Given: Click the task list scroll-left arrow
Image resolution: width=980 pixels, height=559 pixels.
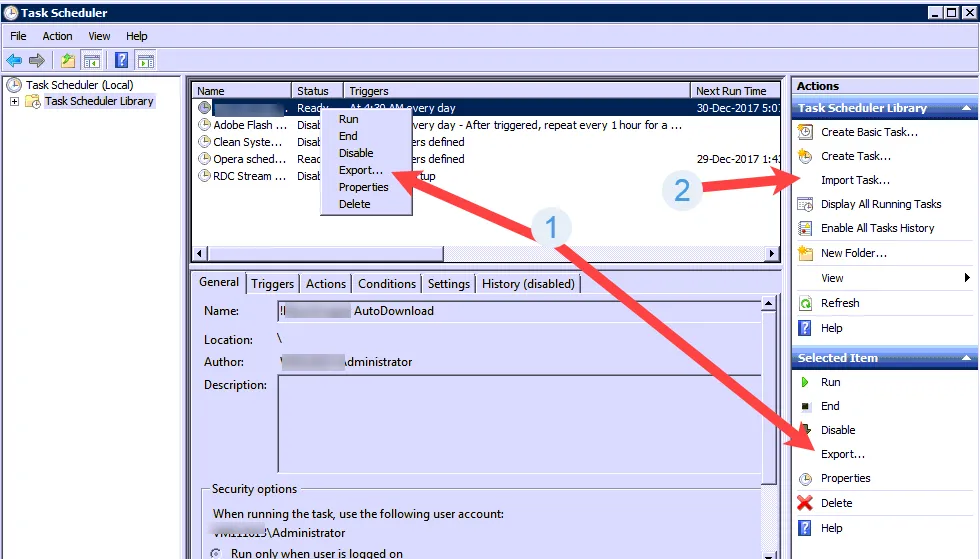Looking at the screenshot, I should point(199,253).
